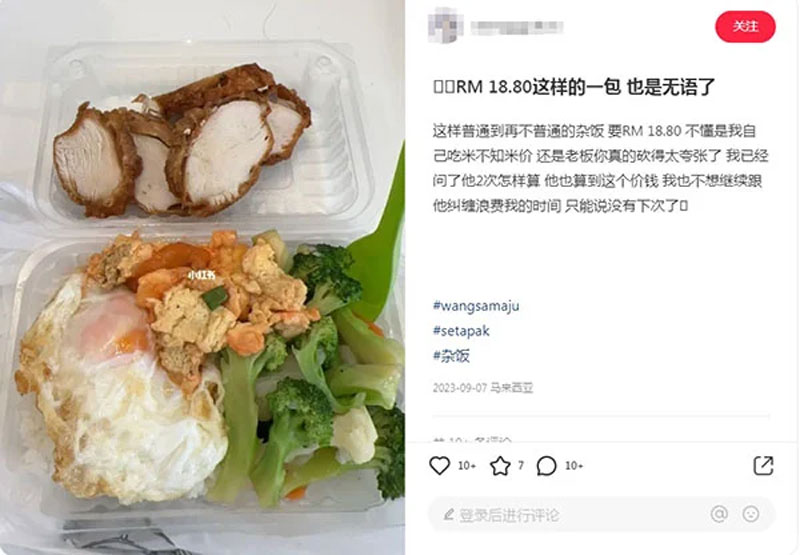This screenshot has width=800, height=555.
Task: Open the emoji picker smiley icon
Action: tap(751, 514)
